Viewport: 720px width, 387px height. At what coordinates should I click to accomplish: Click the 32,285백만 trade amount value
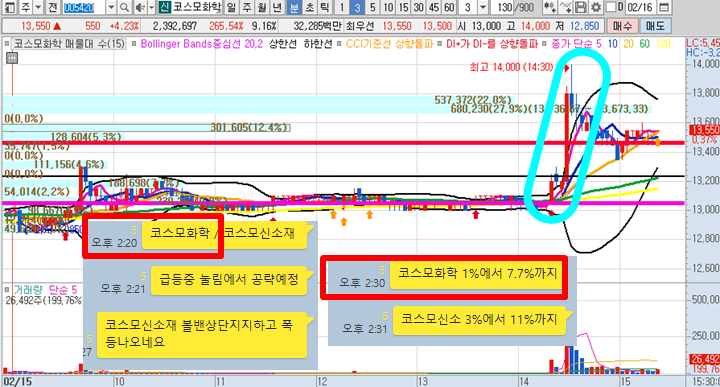[x=318, y=26]
